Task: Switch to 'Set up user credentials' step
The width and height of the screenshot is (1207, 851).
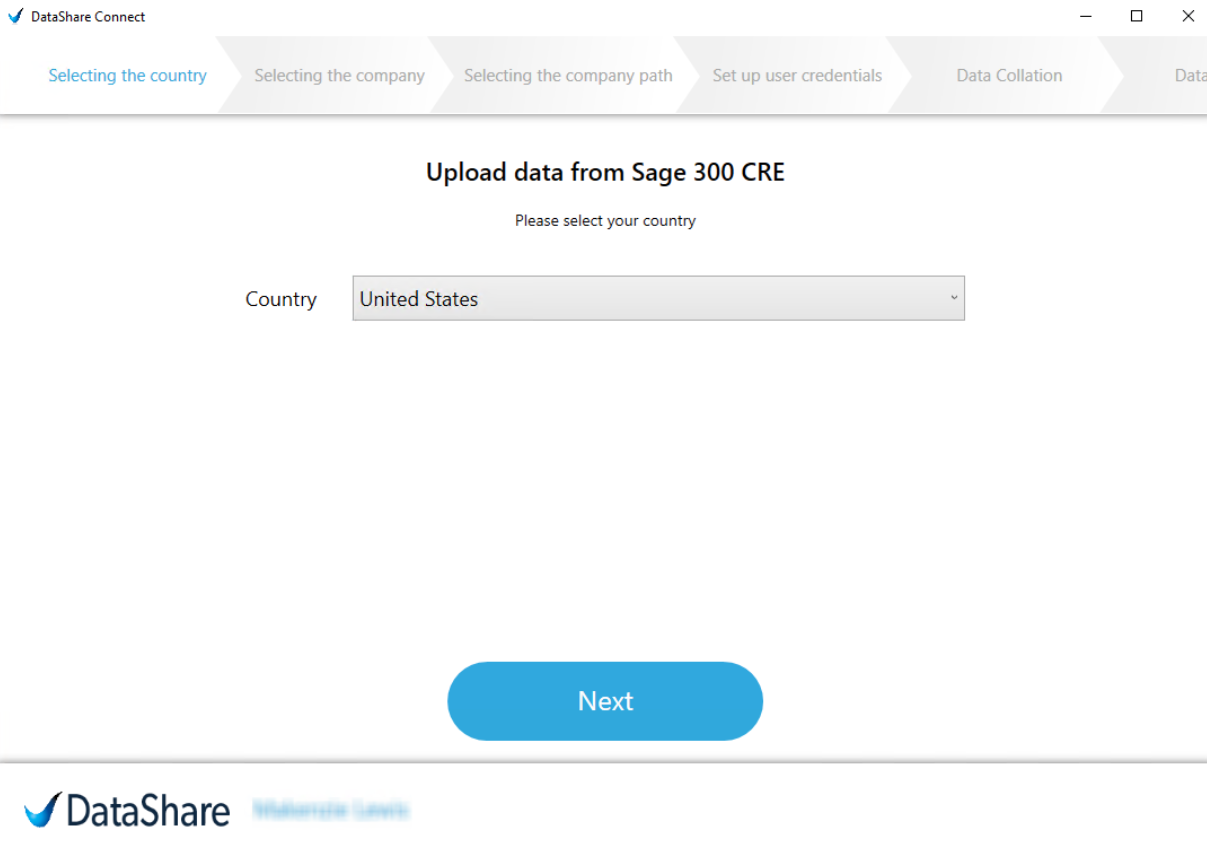Action: (797, 75)
